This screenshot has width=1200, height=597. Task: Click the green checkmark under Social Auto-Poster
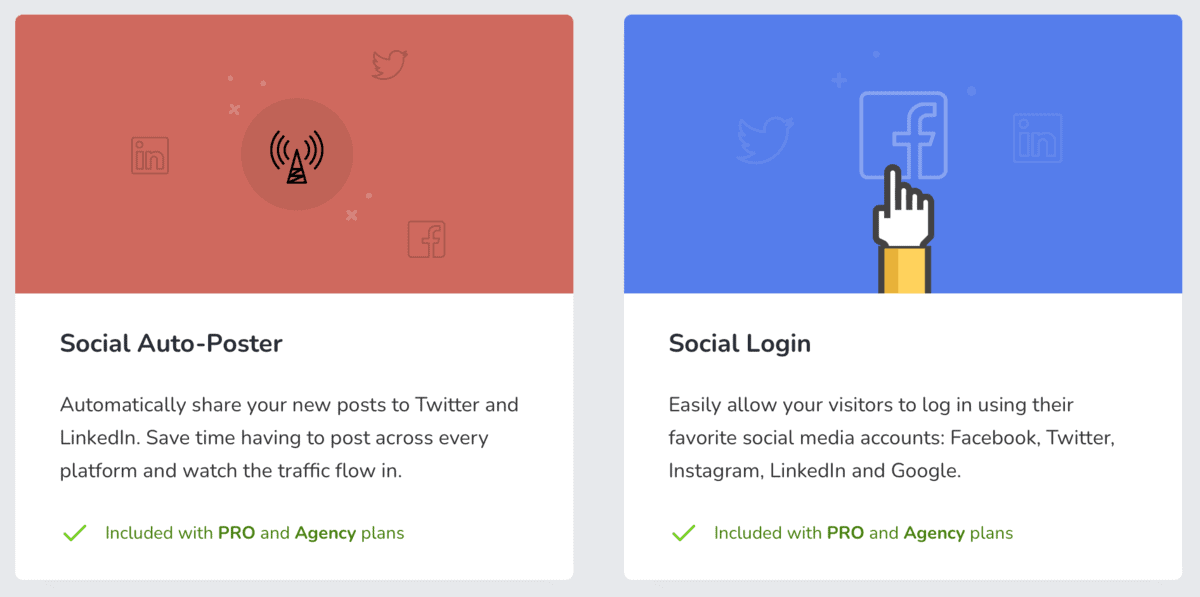click(75, 533)
